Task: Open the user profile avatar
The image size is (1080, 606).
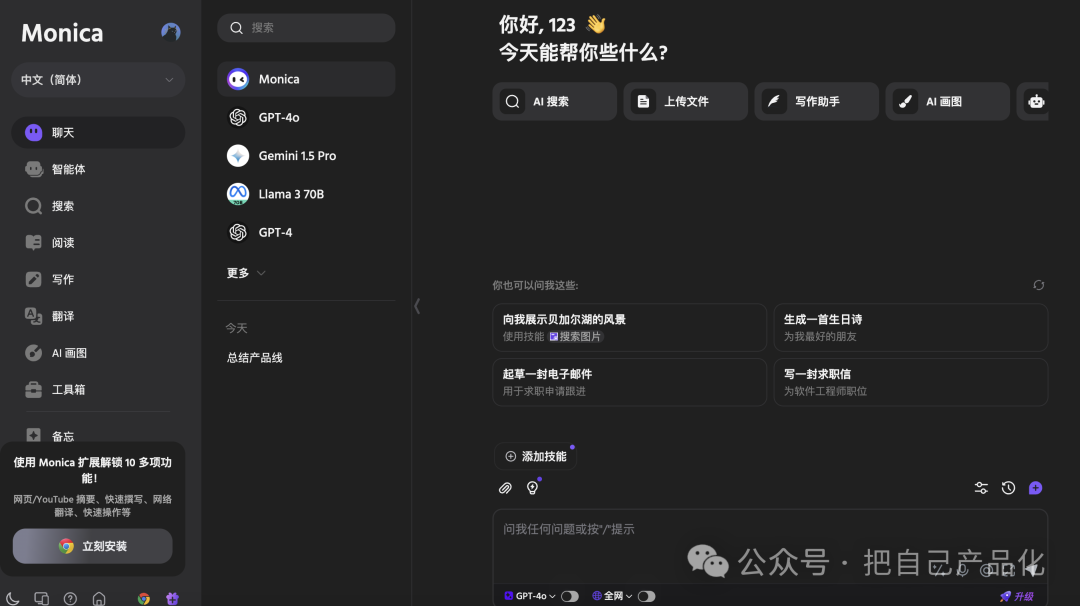Action: click(171, 32)
